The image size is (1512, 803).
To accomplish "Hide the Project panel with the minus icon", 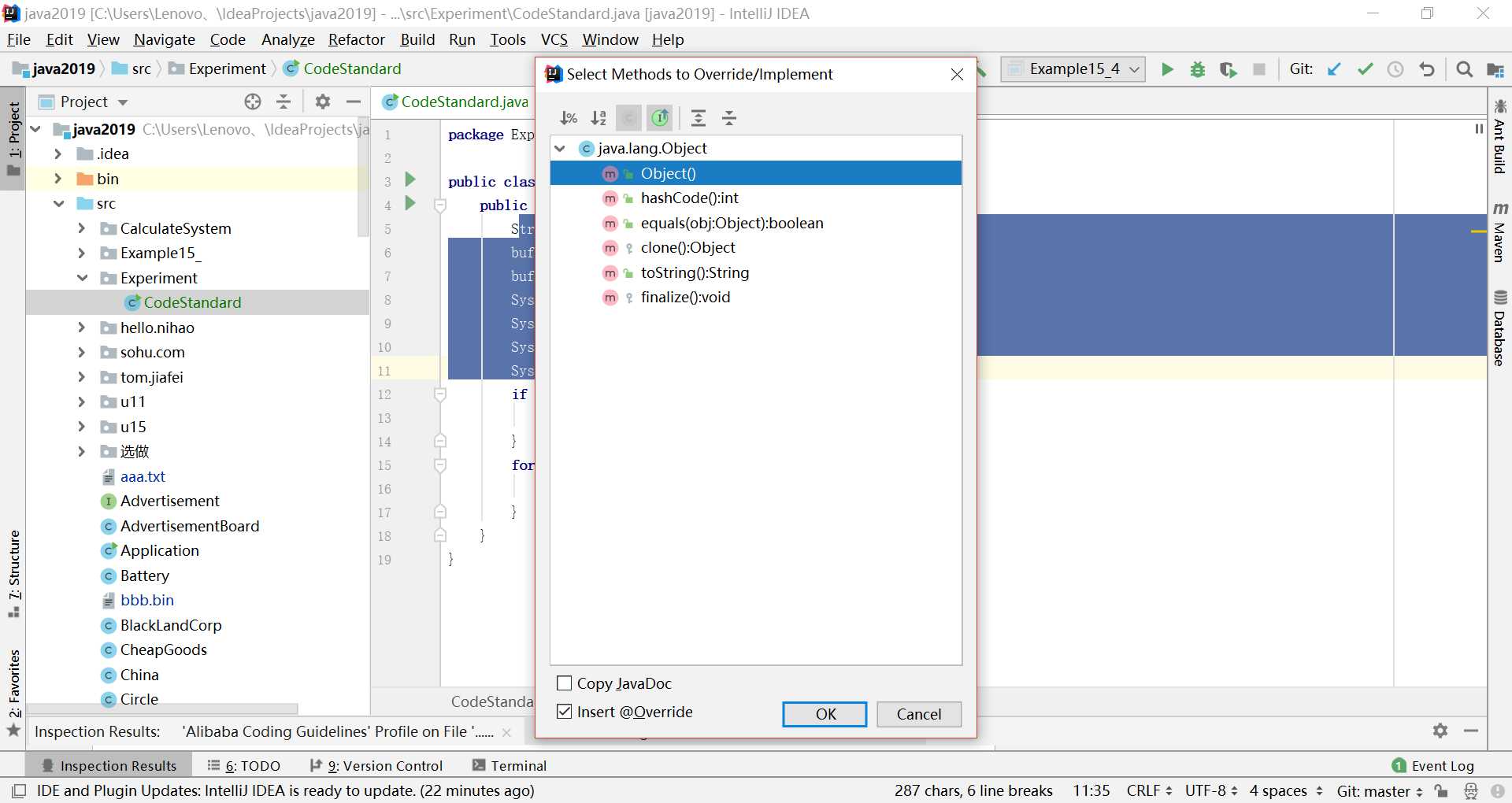I will click(354, 102).
